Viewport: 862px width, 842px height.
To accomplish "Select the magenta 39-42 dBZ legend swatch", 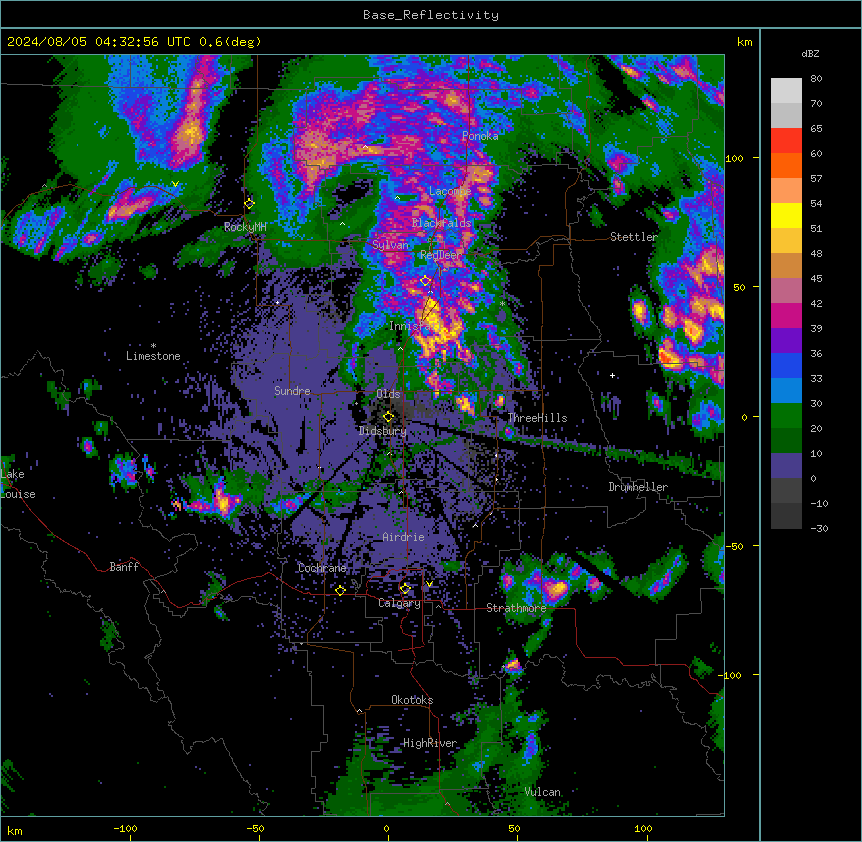I will pos(786,315).
